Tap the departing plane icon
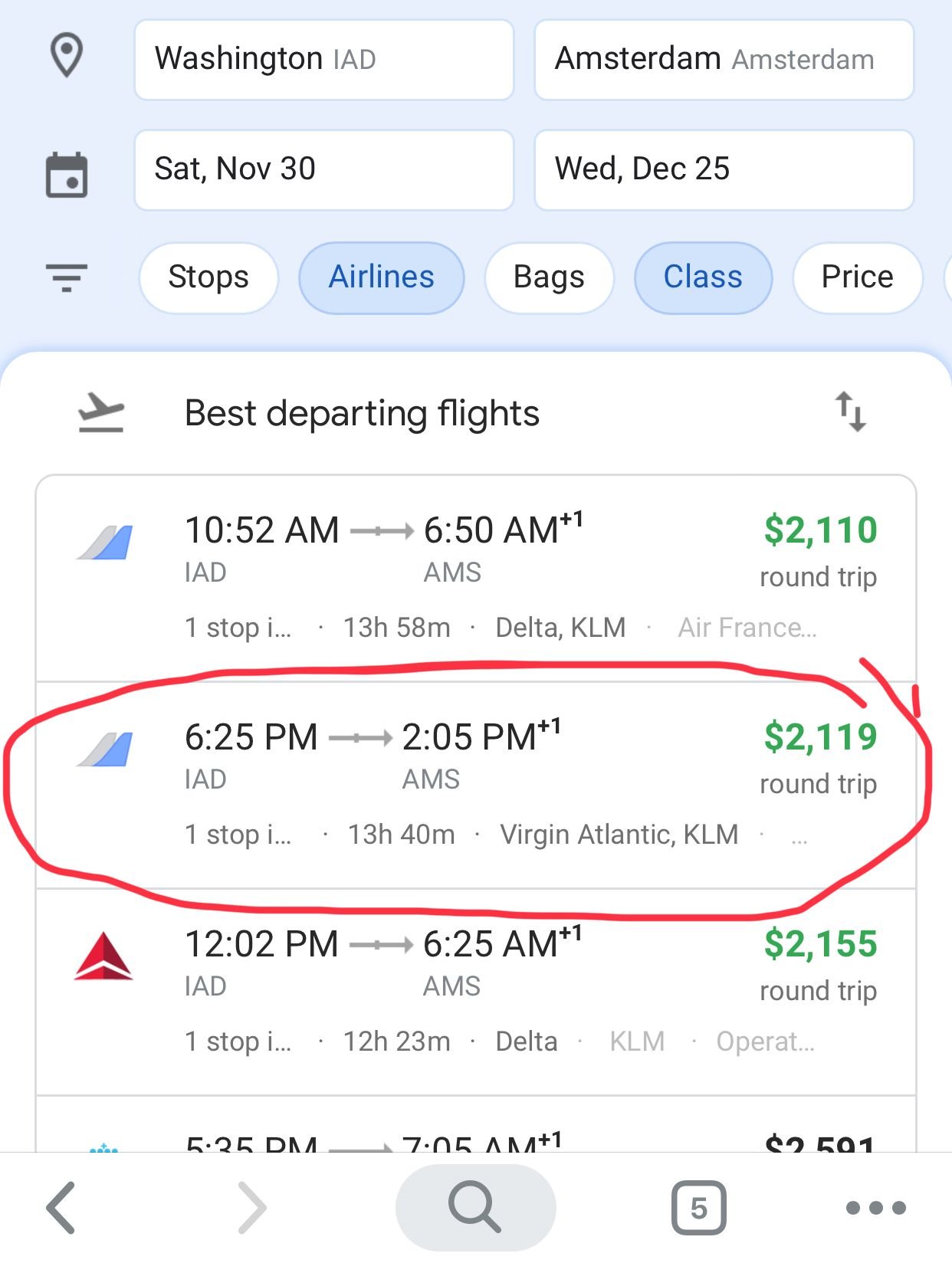This screenshot has height=1263, width=952. [x=101, y=412]
